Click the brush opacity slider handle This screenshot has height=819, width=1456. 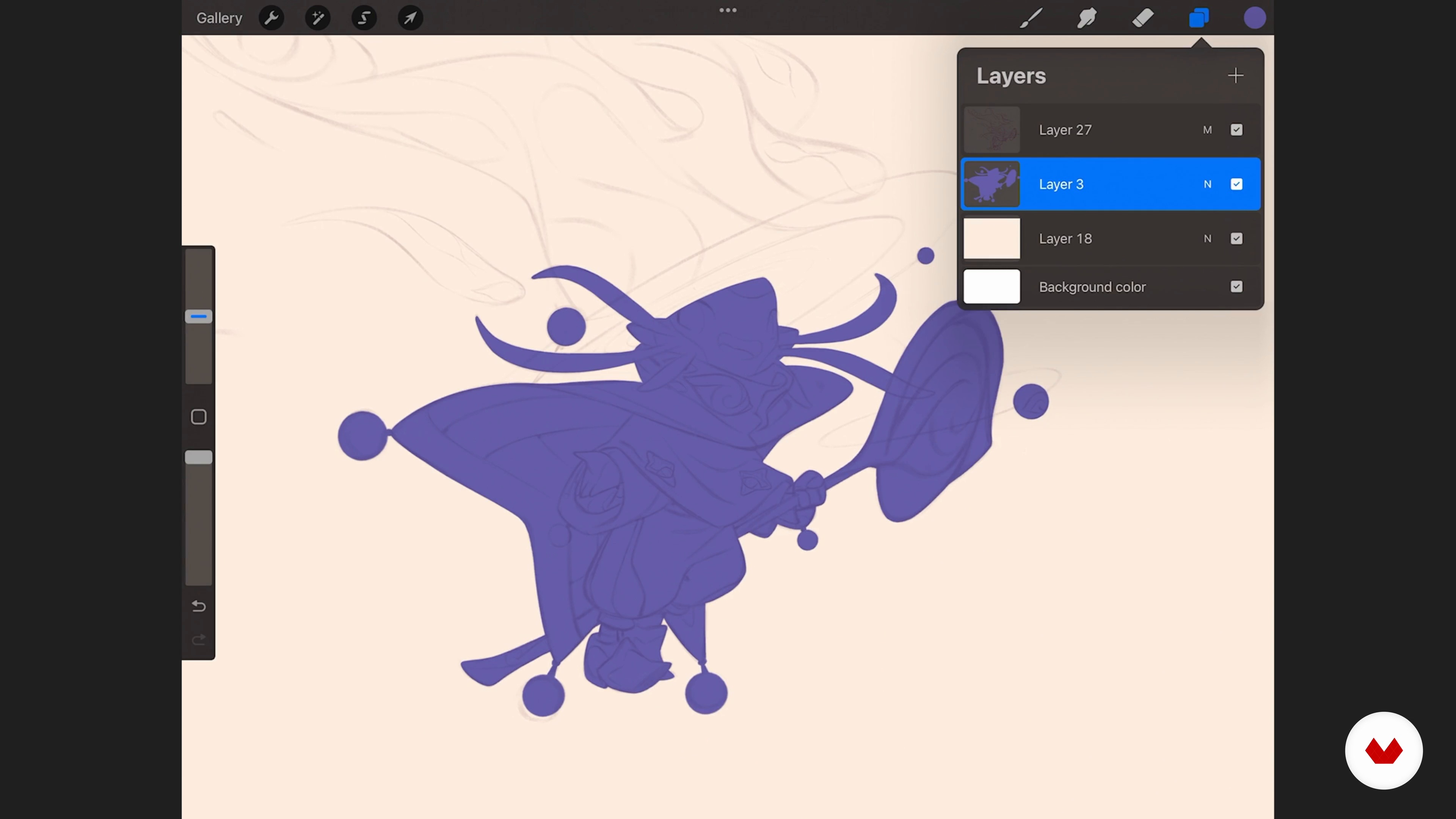(x=198, y=457)
